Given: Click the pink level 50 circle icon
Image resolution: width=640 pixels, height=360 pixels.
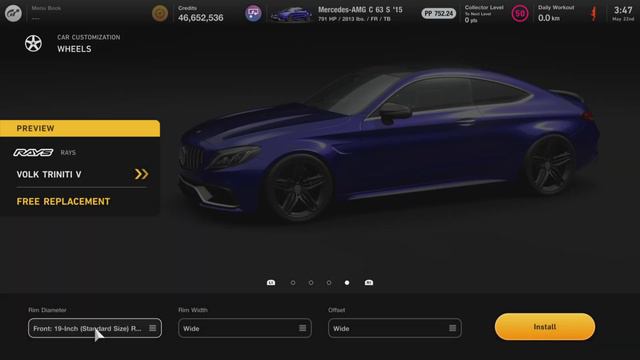Looking at the screenshot, I should [x=520, y=14].
